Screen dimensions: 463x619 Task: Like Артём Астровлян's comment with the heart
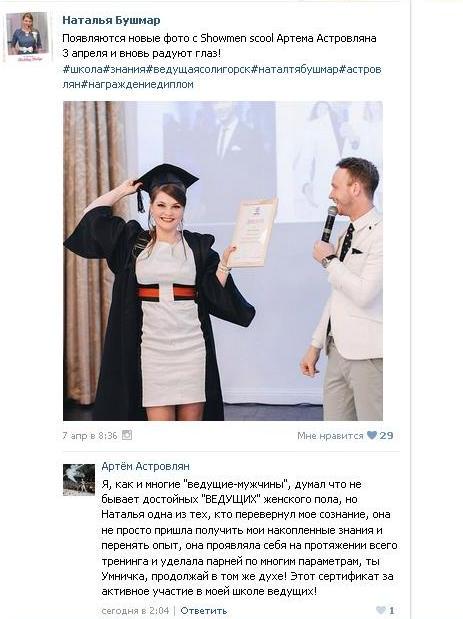(x=381, y=610)
